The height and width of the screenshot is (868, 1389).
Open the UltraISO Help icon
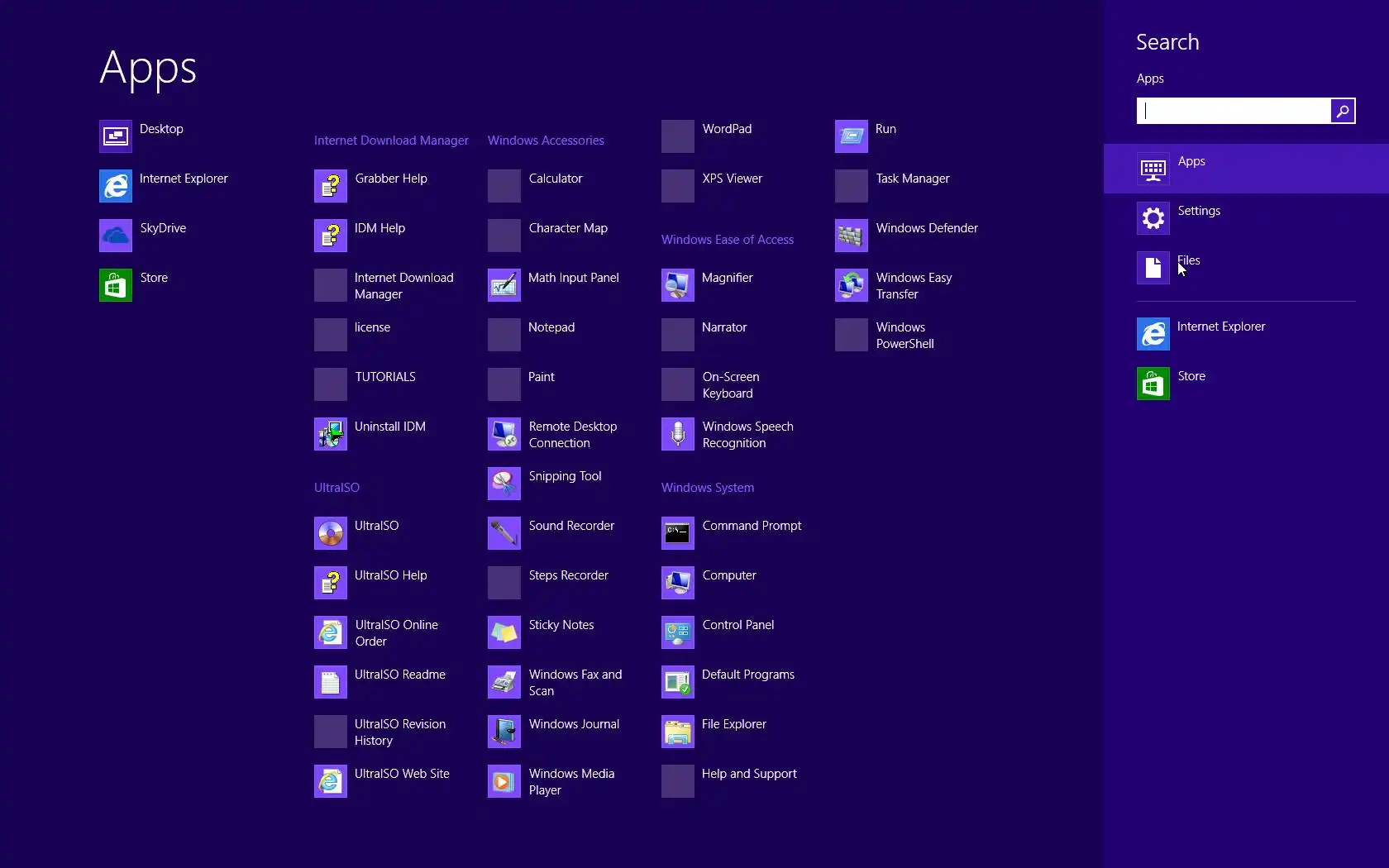331,583
